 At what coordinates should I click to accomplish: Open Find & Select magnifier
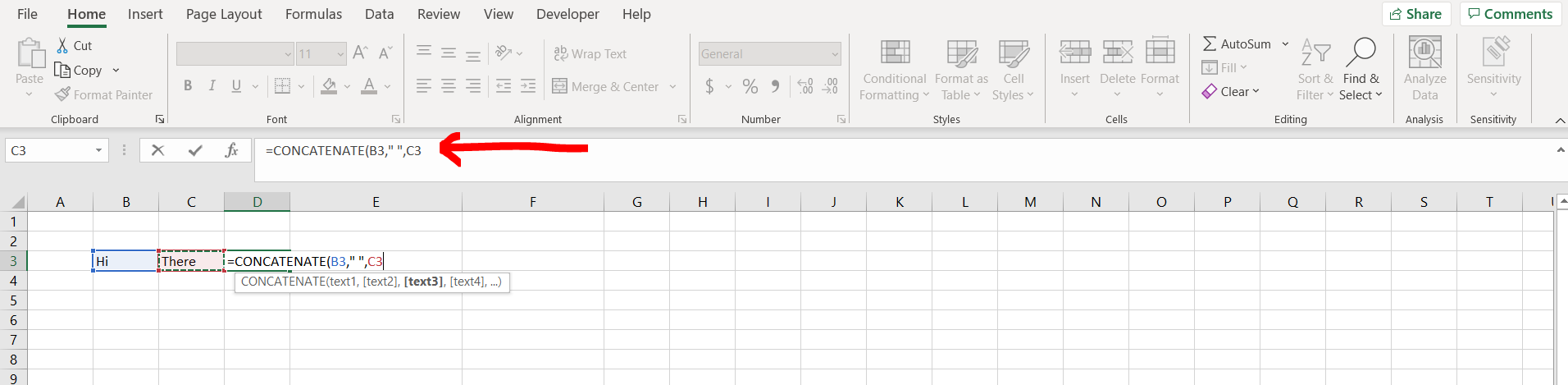coord(1361,53)
